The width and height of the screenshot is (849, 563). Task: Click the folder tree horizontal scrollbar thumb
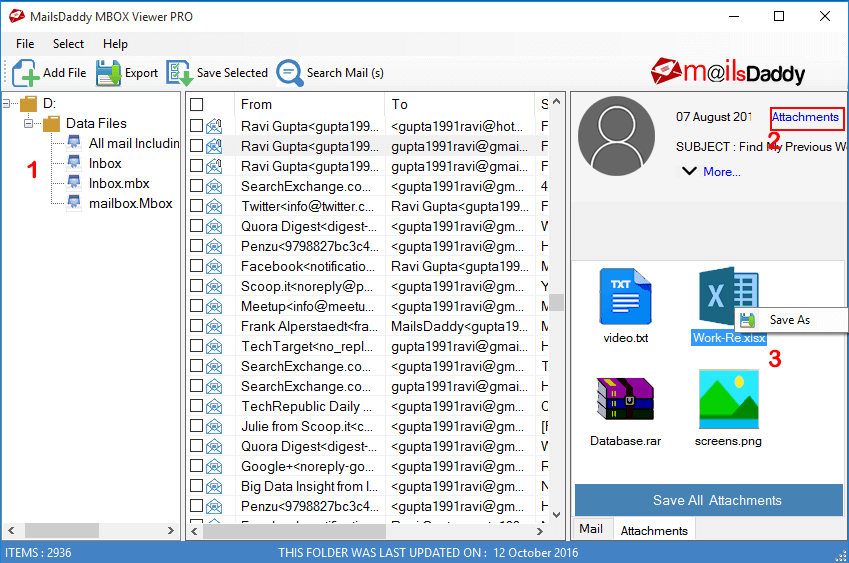coord(62,531)
